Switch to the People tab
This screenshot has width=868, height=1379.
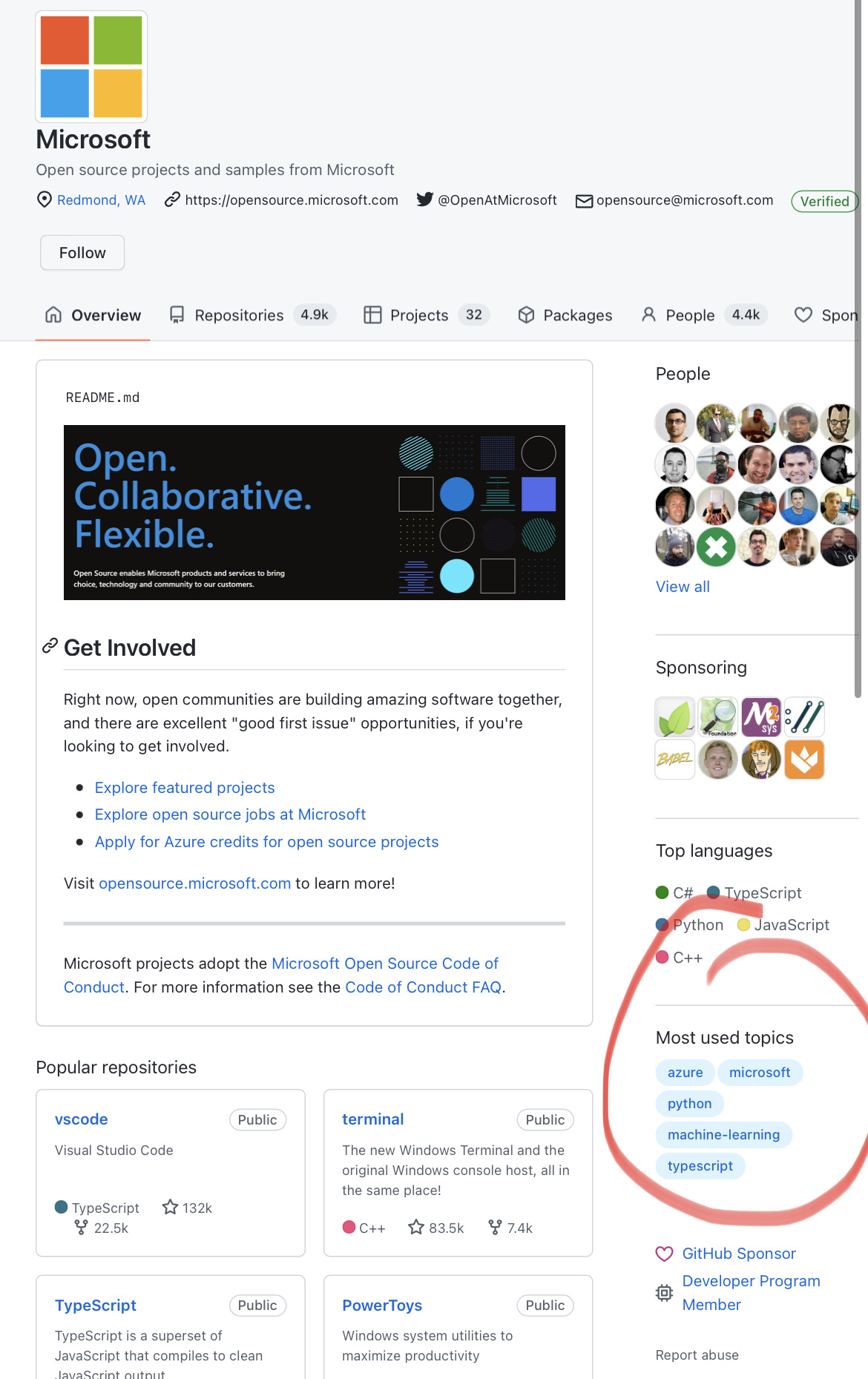pos(689,315)
